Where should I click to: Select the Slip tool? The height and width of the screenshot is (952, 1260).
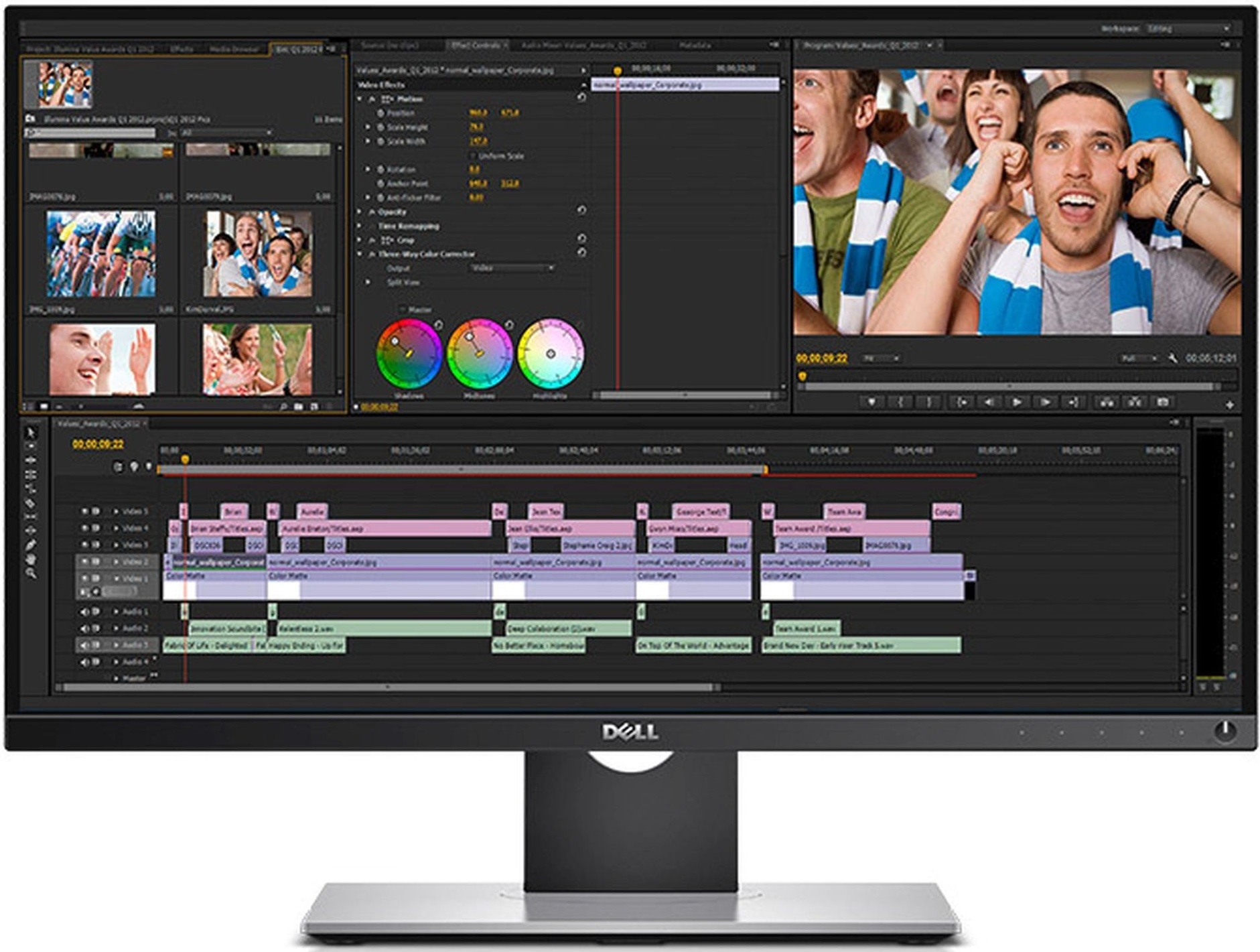[31, 517]
